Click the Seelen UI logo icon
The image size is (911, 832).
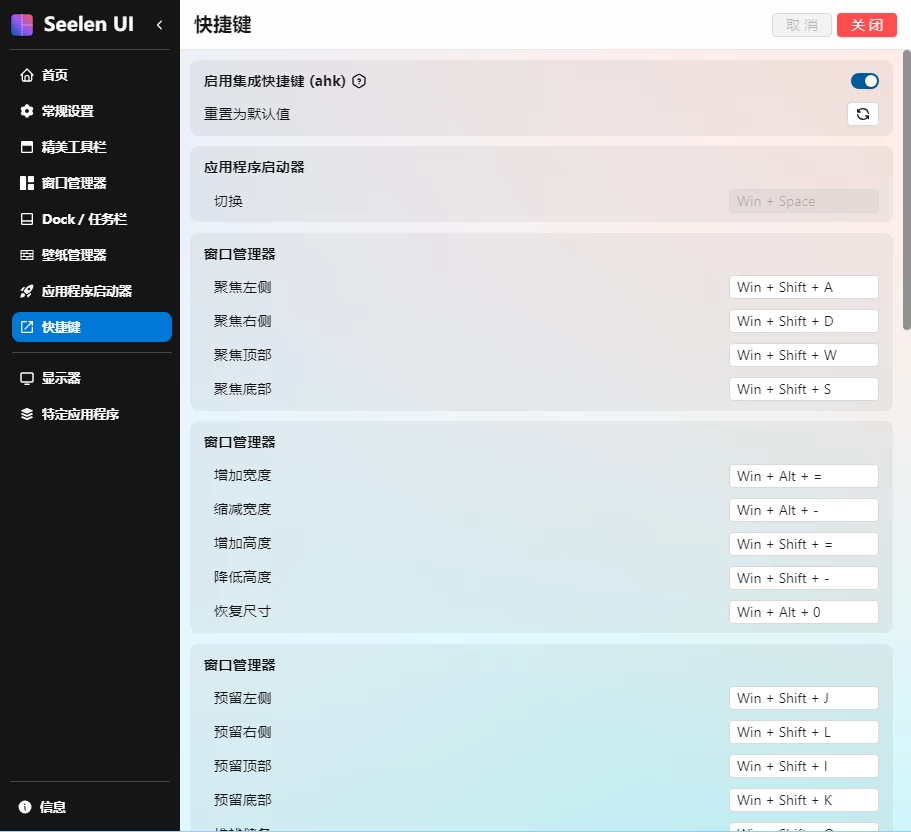click(x=22, y=25)
